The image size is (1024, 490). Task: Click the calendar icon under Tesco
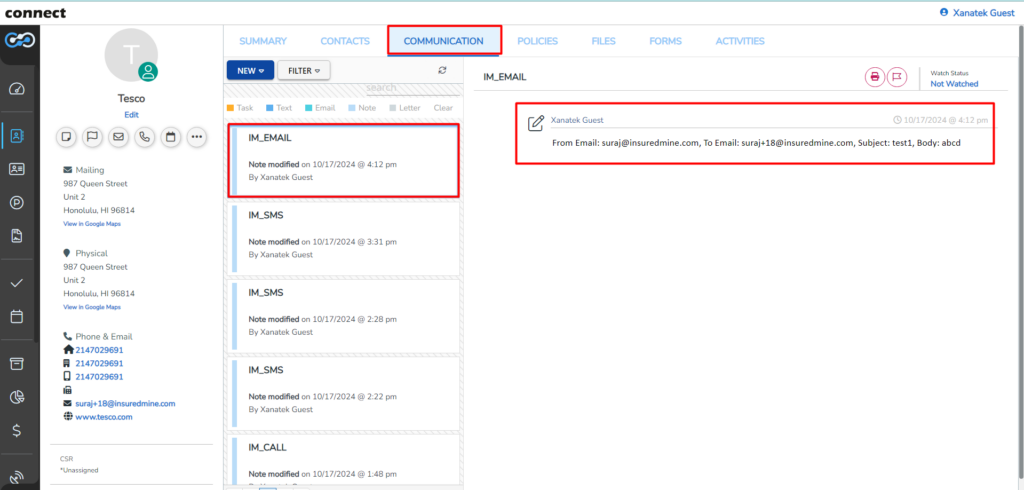(x=170, y=137)
